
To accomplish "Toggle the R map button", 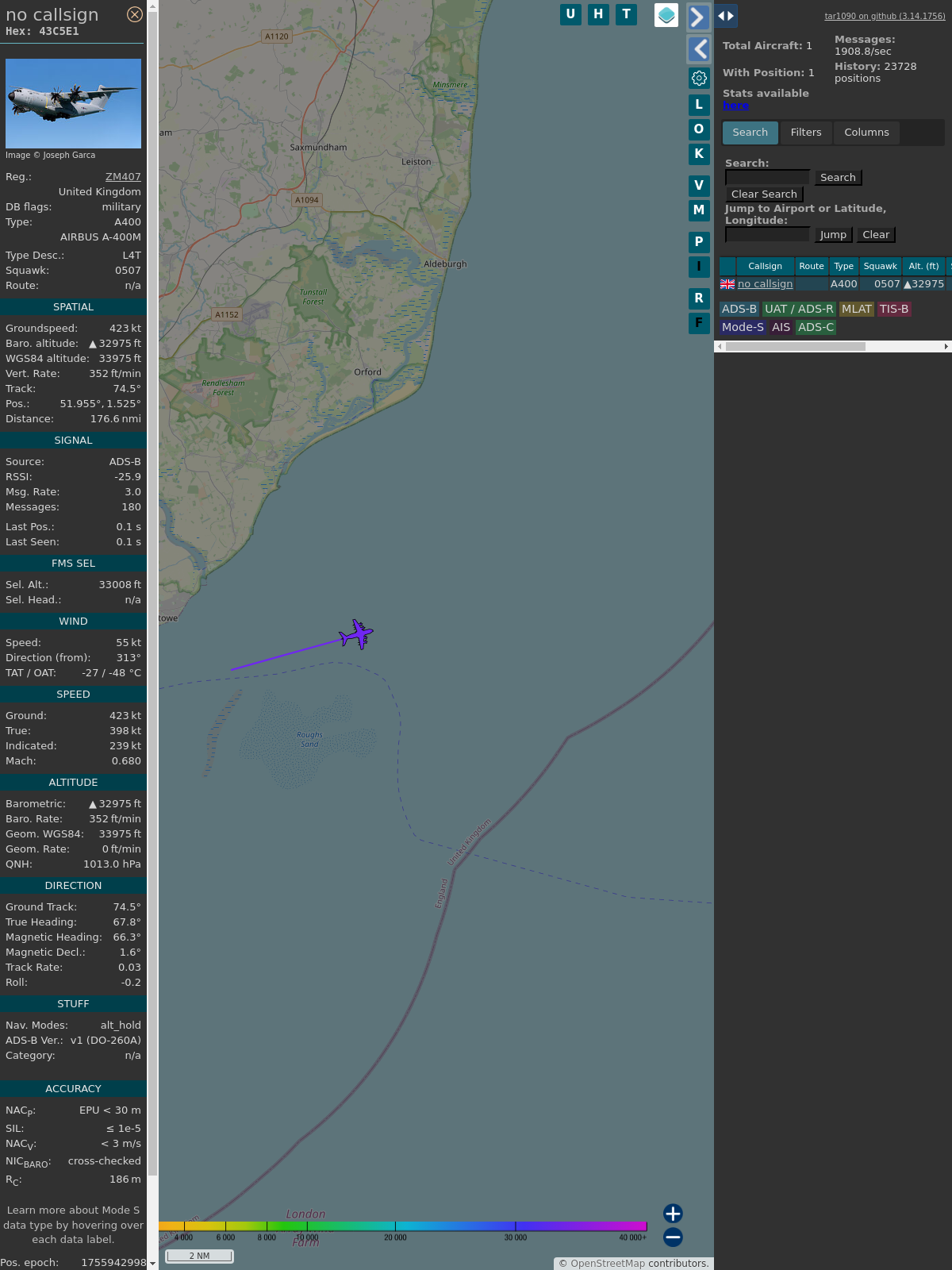I will [x=699, y=298].
